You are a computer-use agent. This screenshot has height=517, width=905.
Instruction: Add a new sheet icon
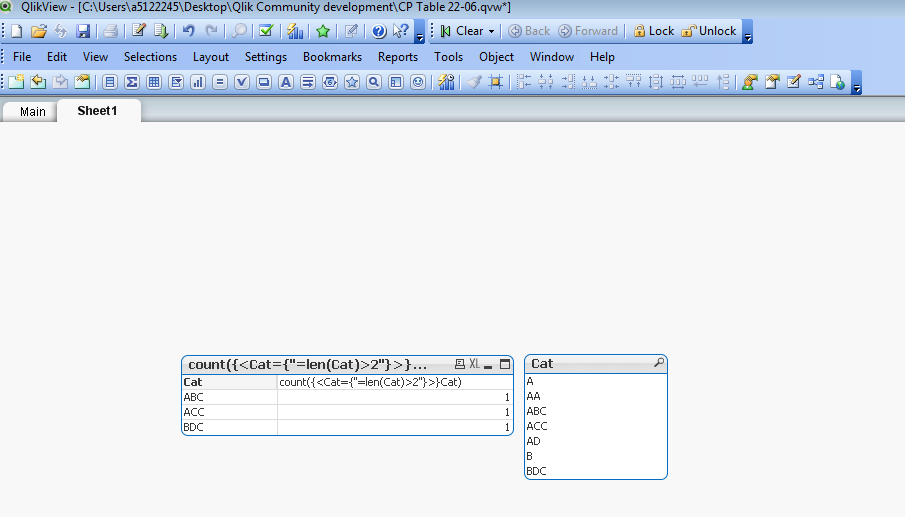pos(16,82)
